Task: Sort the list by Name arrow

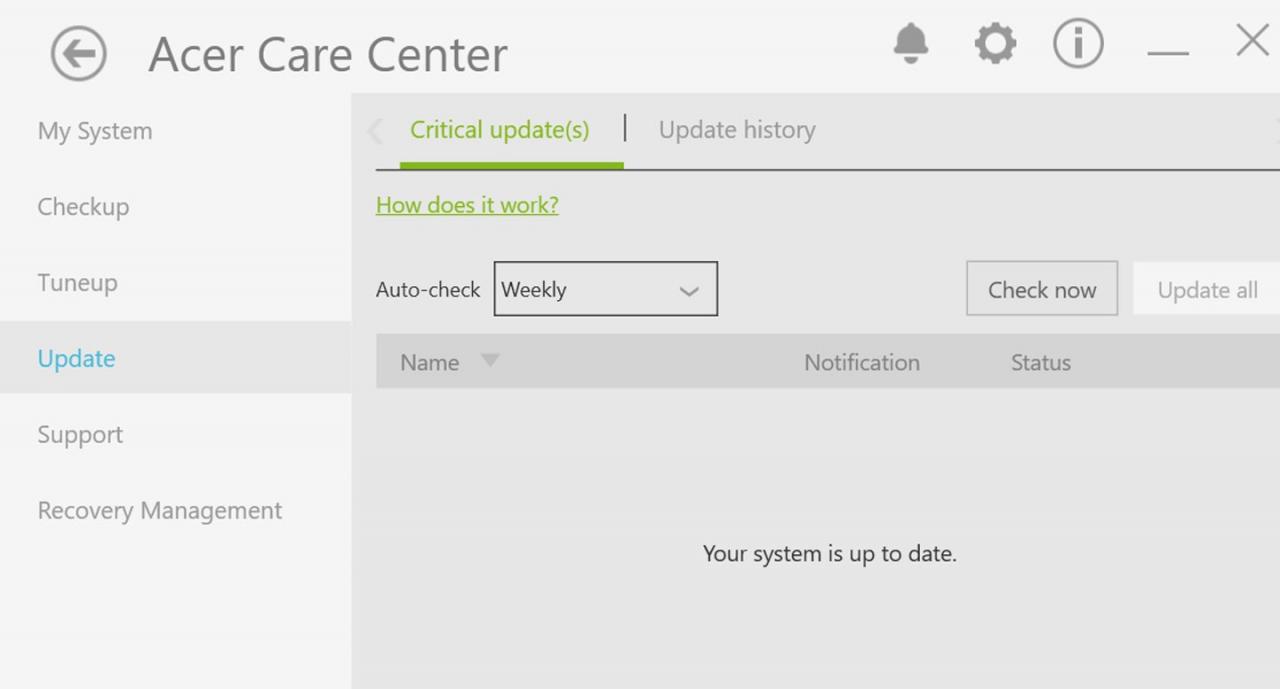Action: 490,360
